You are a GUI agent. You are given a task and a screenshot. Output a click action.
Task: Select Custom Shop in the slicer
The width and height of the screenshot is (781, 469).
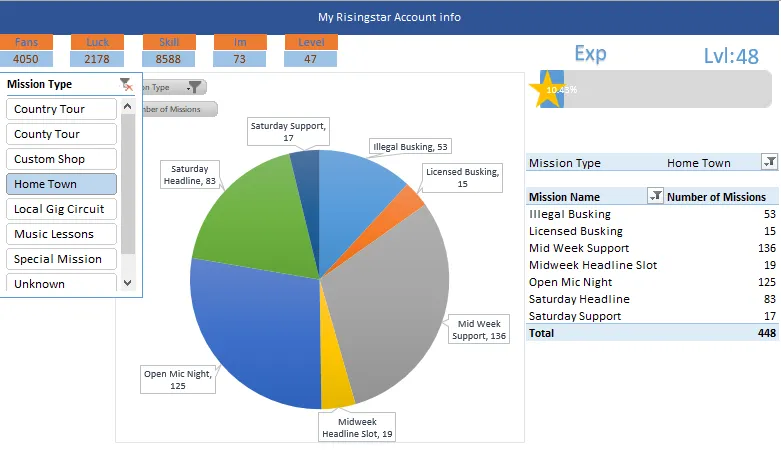[x=61, y=159]
